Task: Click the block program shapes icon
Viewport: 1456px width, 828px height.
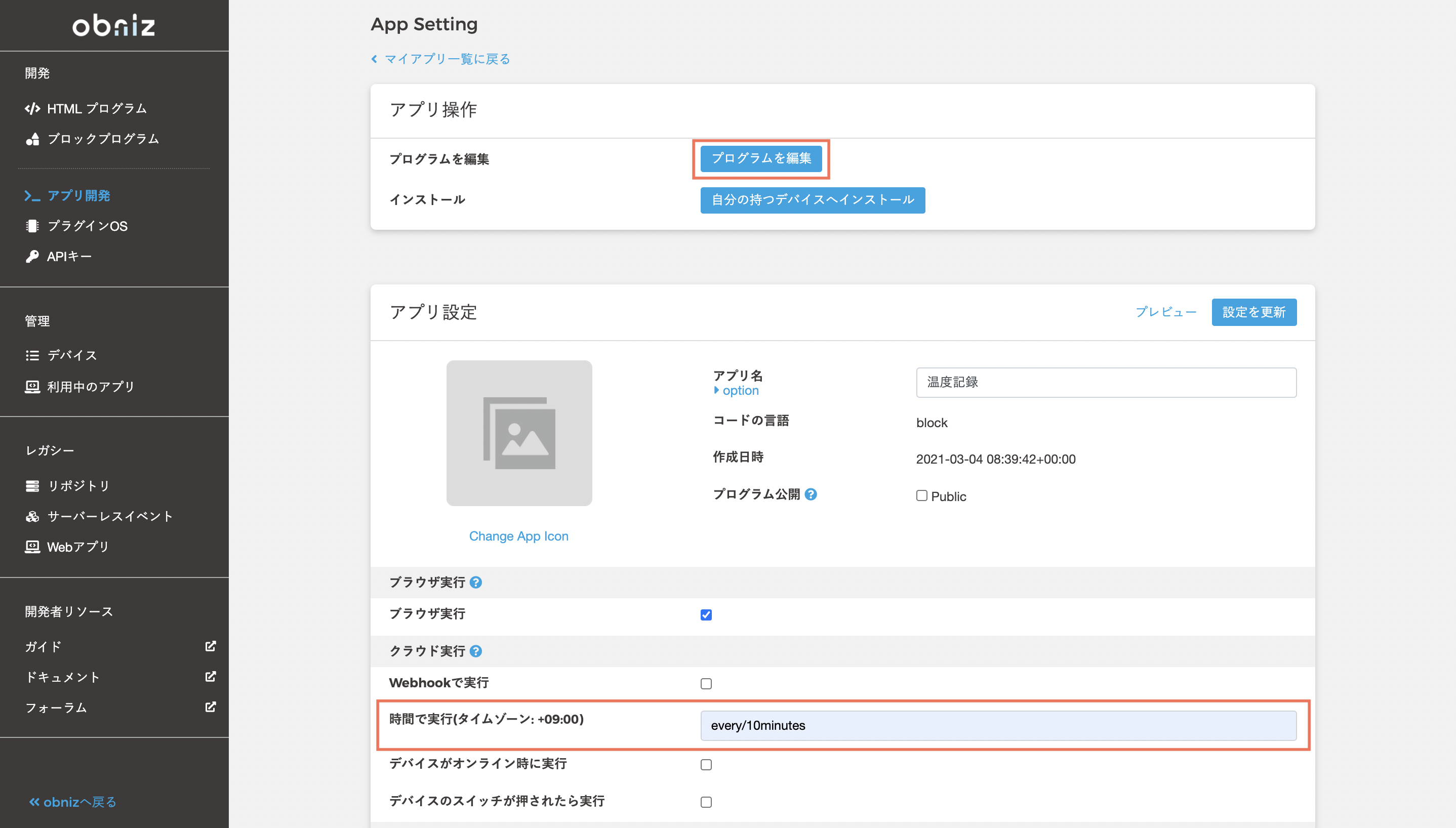Action: coord(32,139)
